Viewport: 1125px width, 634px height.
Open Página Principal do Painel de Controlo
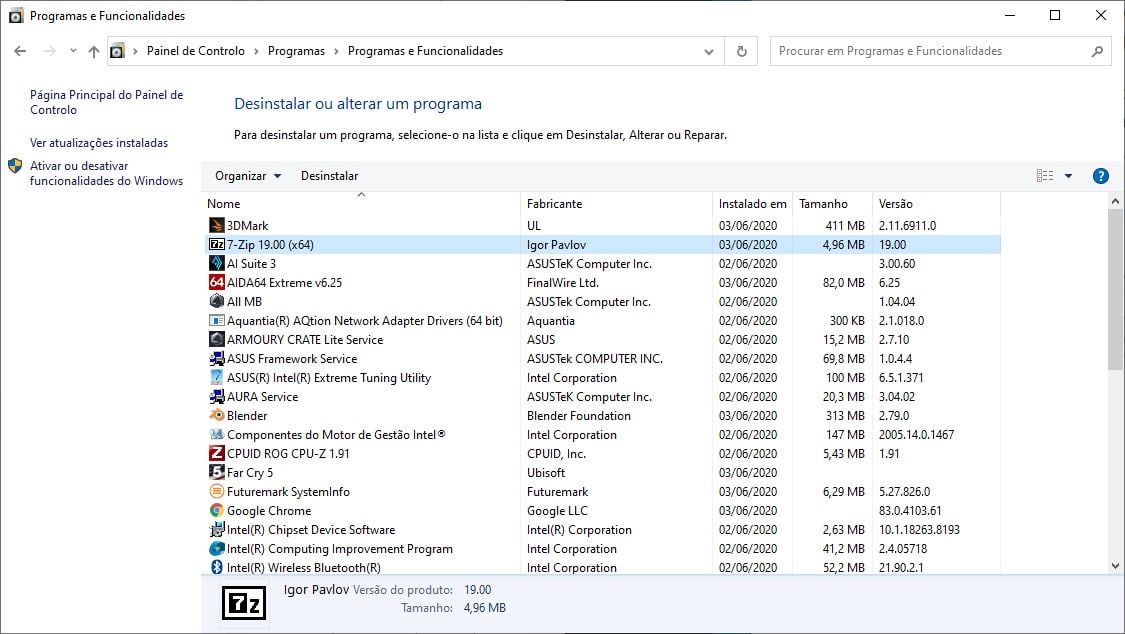[106, 102]
